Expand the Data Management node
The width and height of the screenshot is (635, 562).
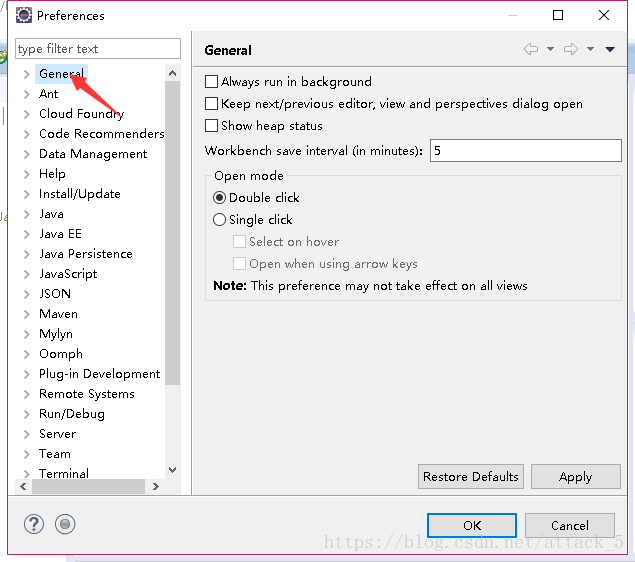[x=26, y=154]
